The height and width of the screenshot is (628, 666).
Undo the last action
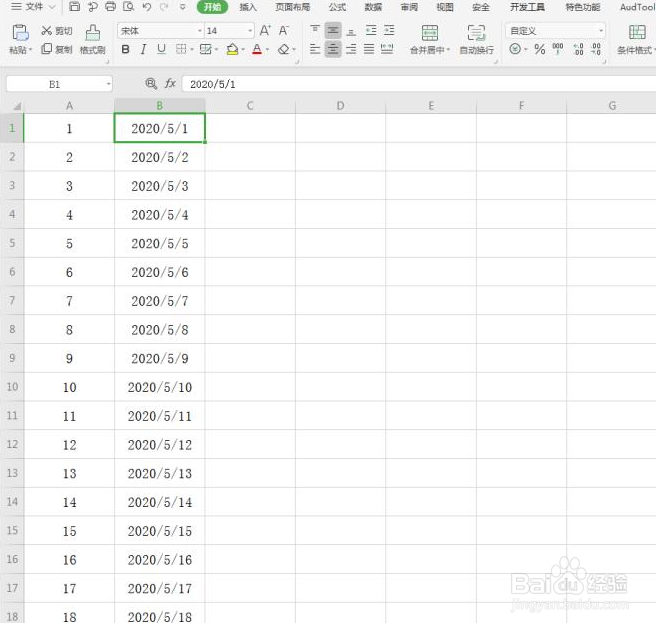pos(147,7)
